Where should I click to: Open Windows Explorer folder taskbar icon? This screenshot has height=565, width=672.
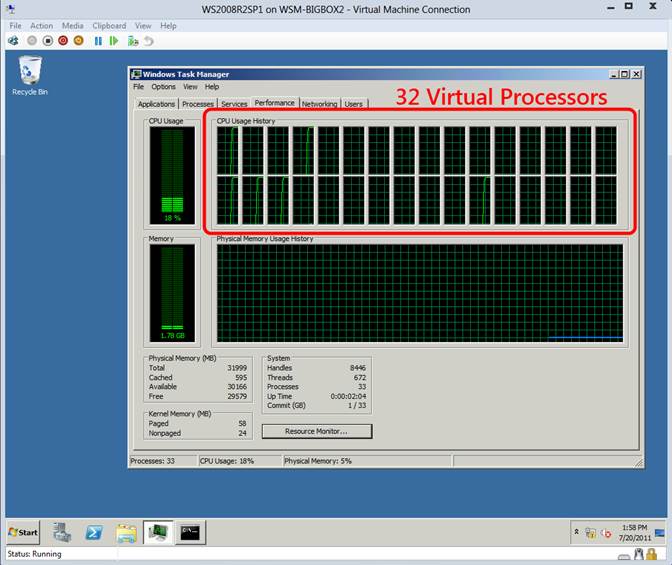[126, 532]
